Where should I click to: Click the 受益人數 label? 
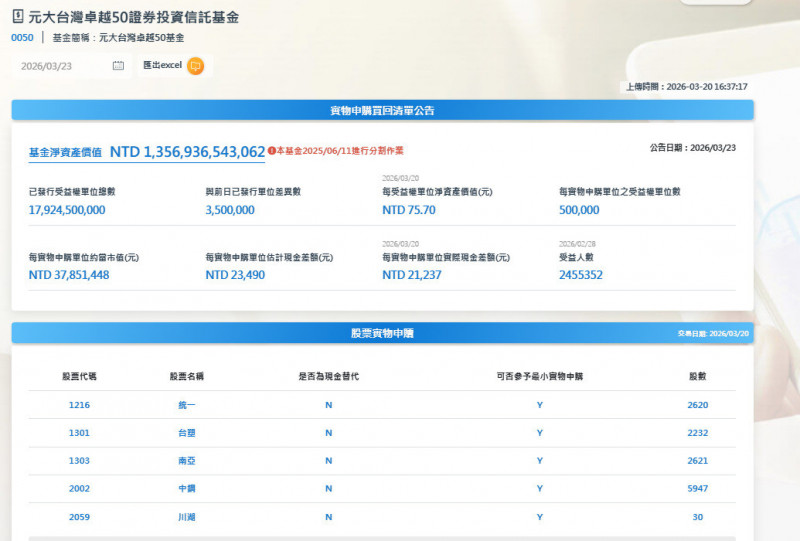577,257
